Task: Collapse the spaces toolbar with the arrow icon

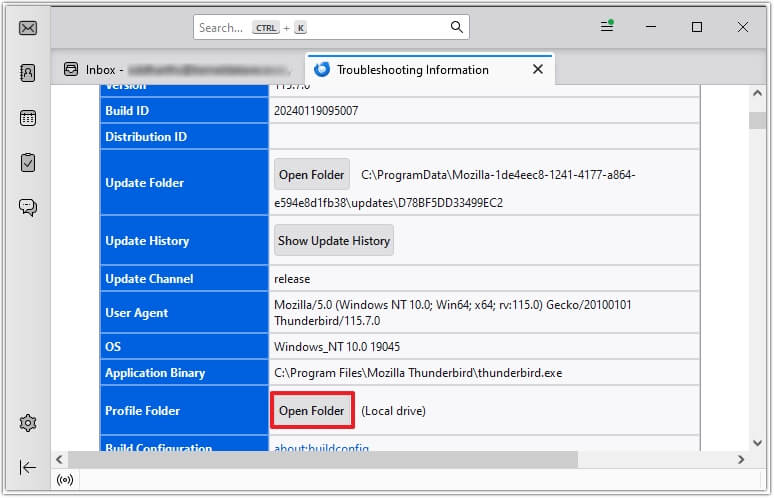Action: click(28, 467)
